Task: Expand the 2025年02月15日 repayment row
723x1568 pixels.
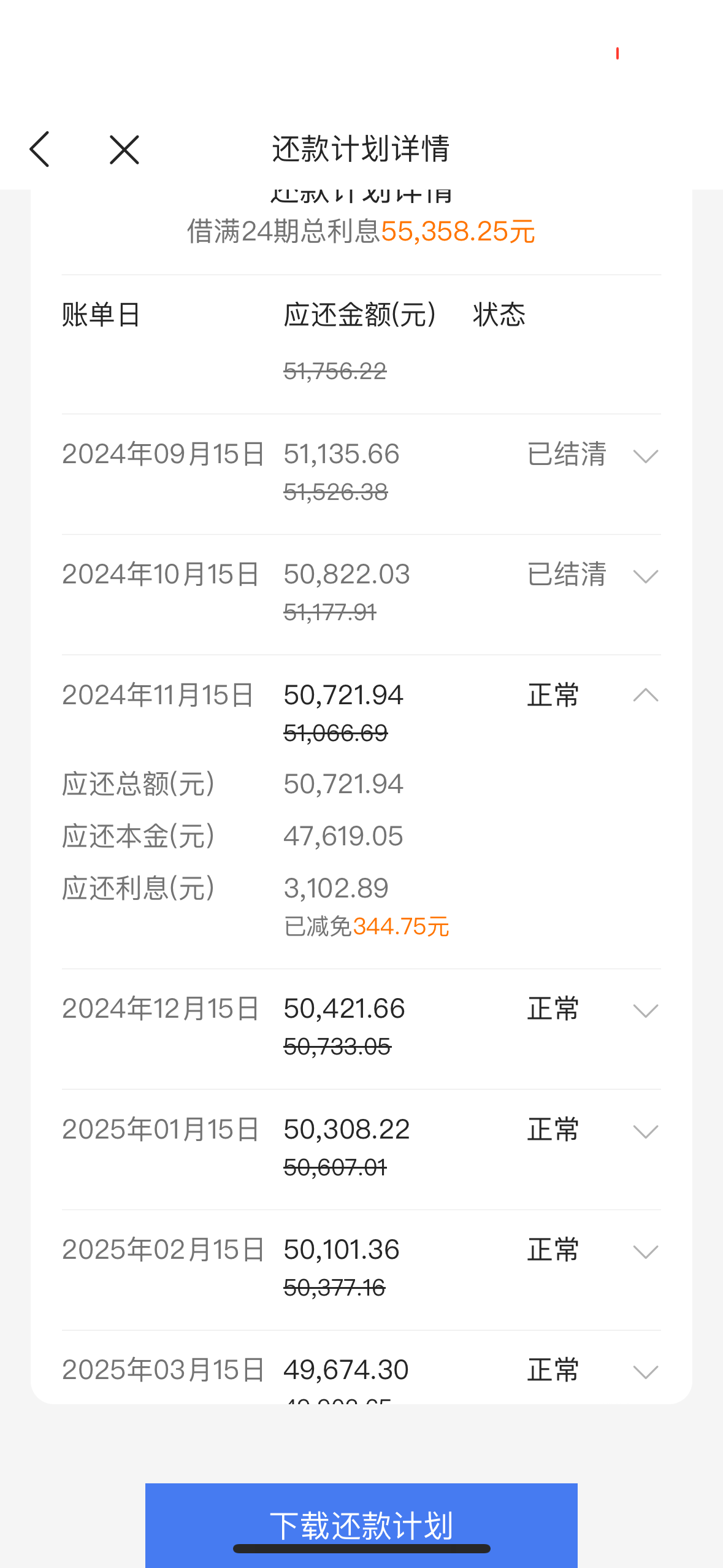Action: [645, 1251]
